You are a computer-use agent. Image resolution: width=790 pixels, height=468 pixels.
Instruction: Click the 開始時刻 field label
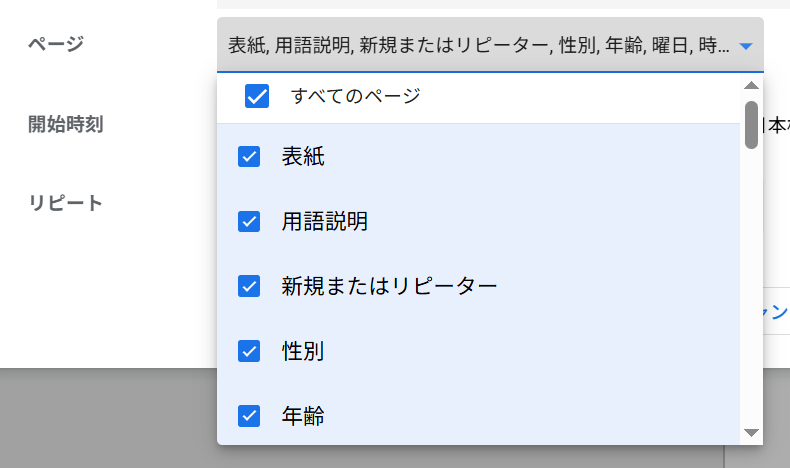[x=65, y=124]
